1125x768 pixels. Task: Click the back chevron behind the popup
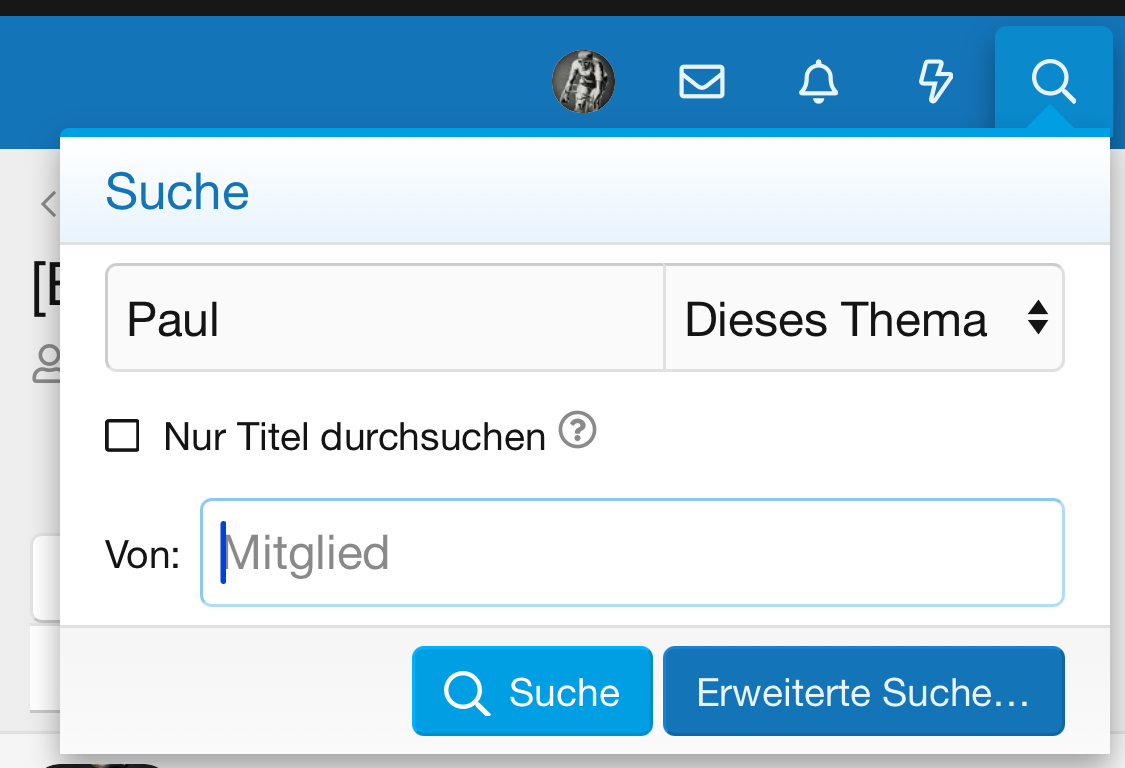[x=47, y=204]
